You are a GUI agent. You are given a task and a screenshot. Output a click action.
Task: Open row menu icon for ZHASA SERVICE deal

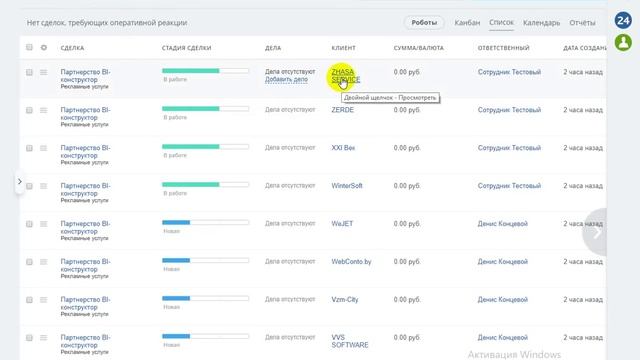tap(44, 72)
